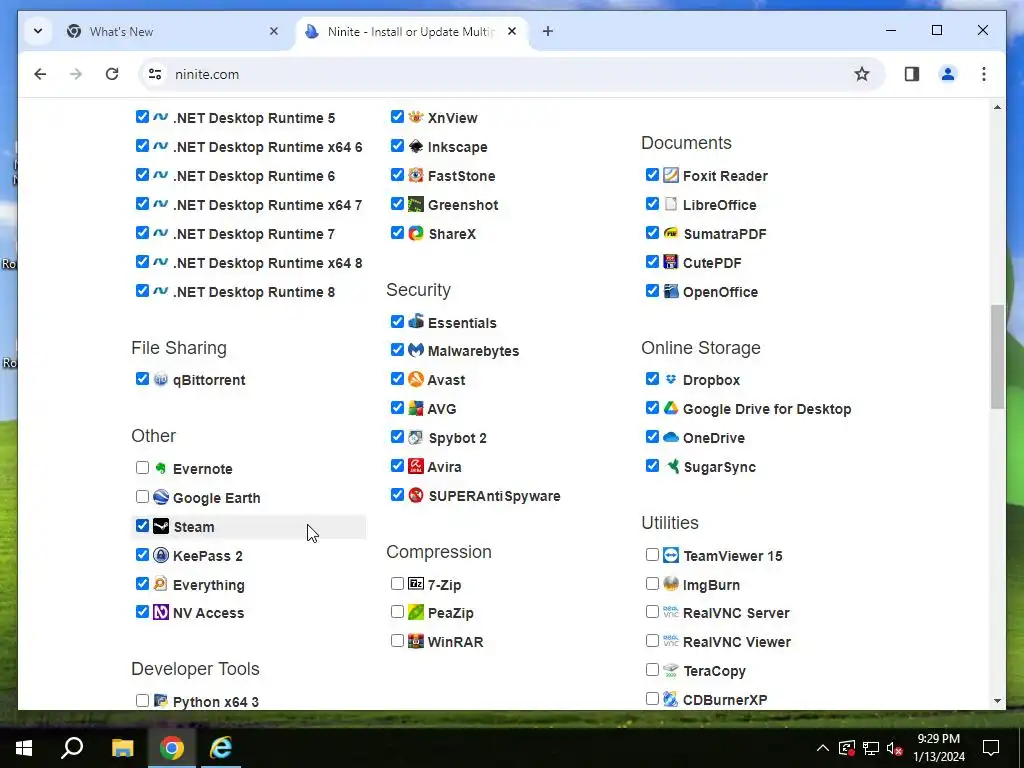Tick the 7-Zip checkbox
The image size is (1024, 768).
pyautogui.click(x=397, y=583)
